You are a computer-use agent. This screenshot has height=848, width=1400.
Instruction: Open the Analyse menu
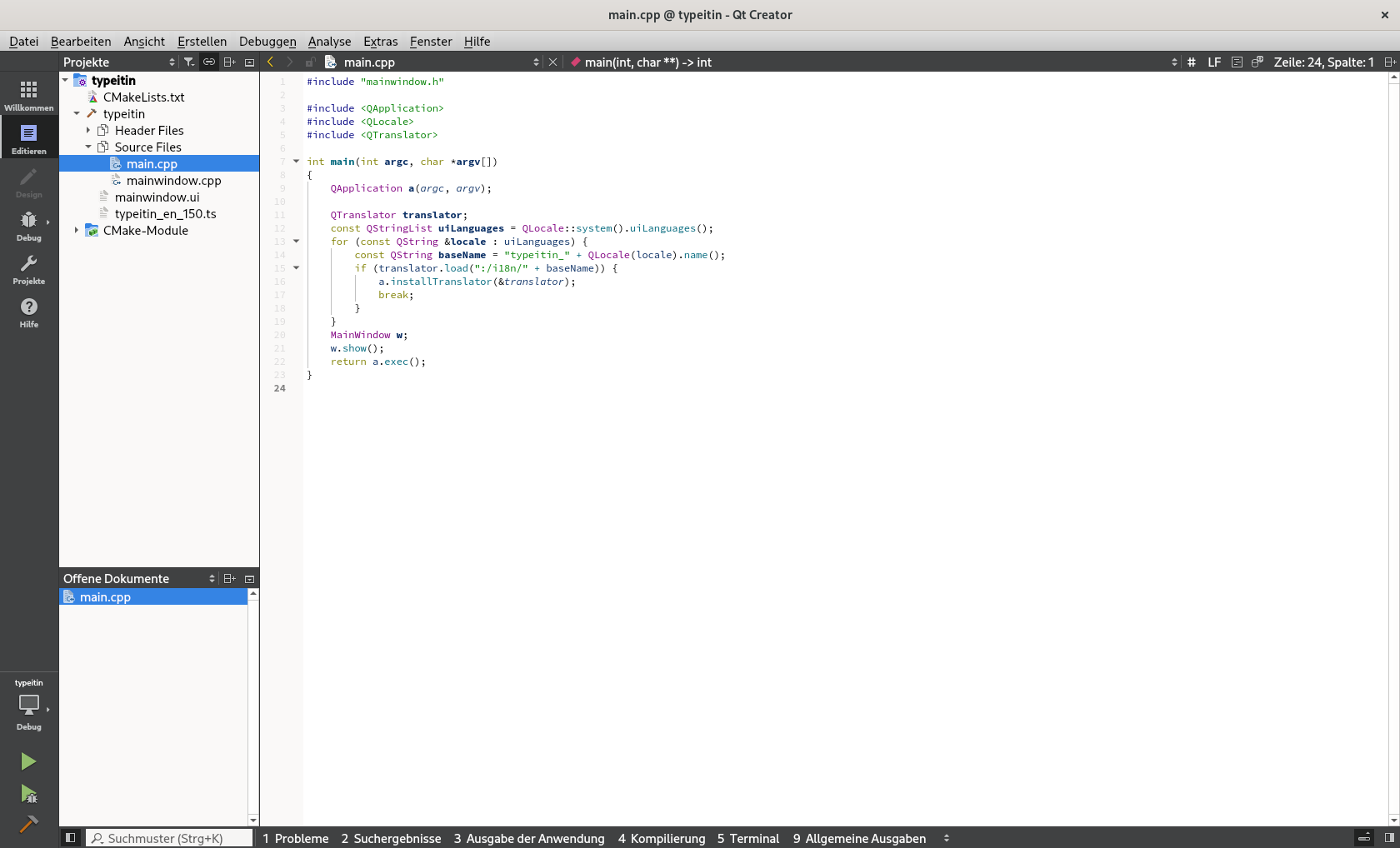click(329, 41)
